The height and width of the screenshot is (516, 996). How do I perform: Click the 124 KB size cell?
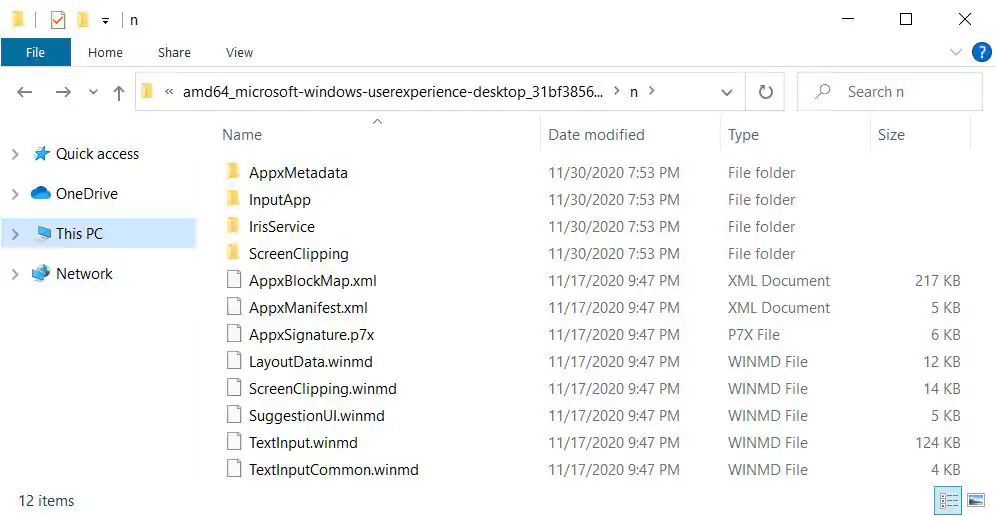938,443
